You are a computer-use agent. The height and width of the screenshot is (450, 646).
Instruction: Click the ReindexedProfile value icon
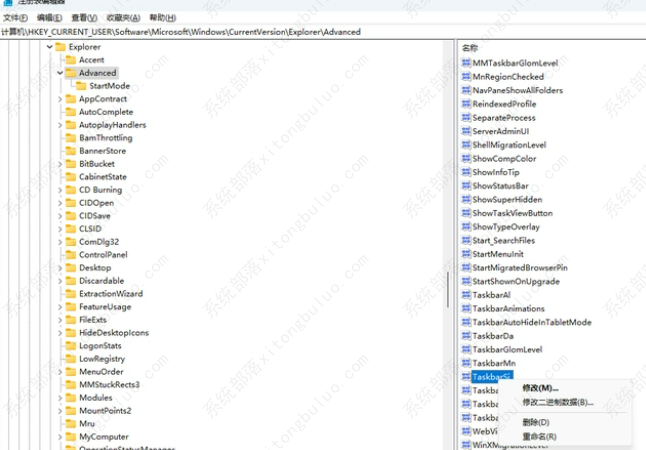[466, 103]
